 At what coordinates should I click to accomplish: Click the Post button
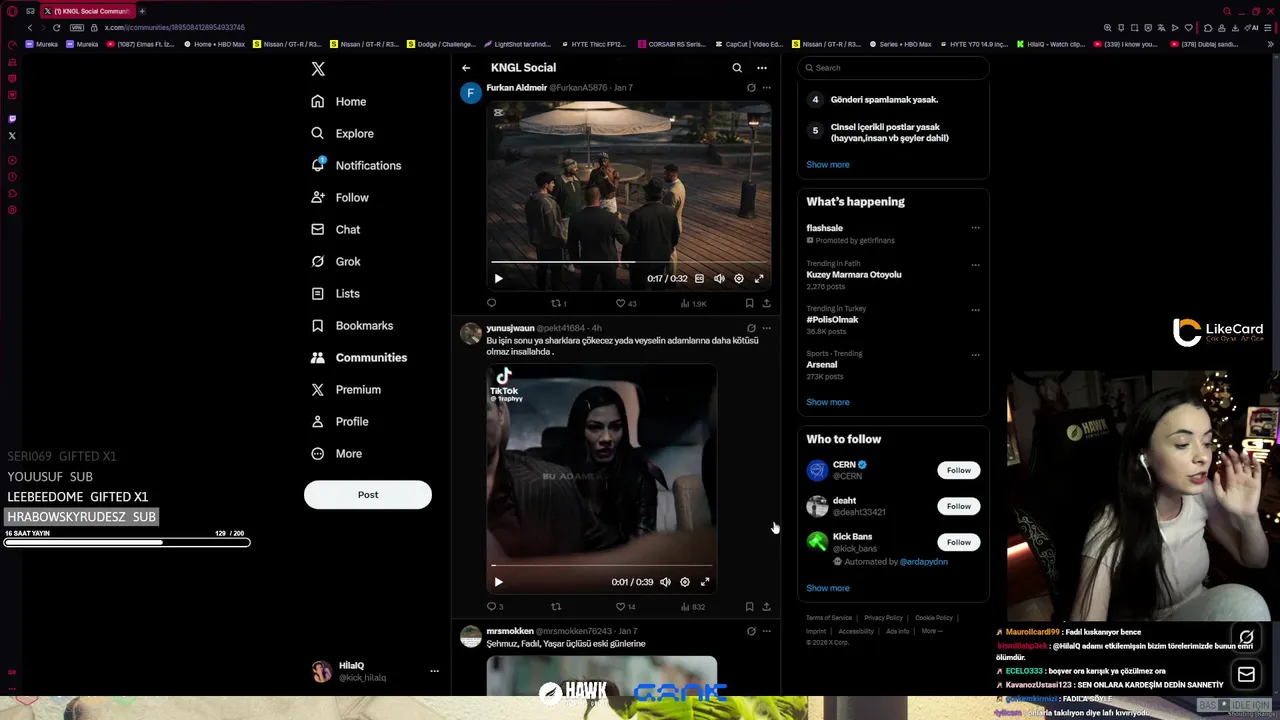(x=368, y=494)
